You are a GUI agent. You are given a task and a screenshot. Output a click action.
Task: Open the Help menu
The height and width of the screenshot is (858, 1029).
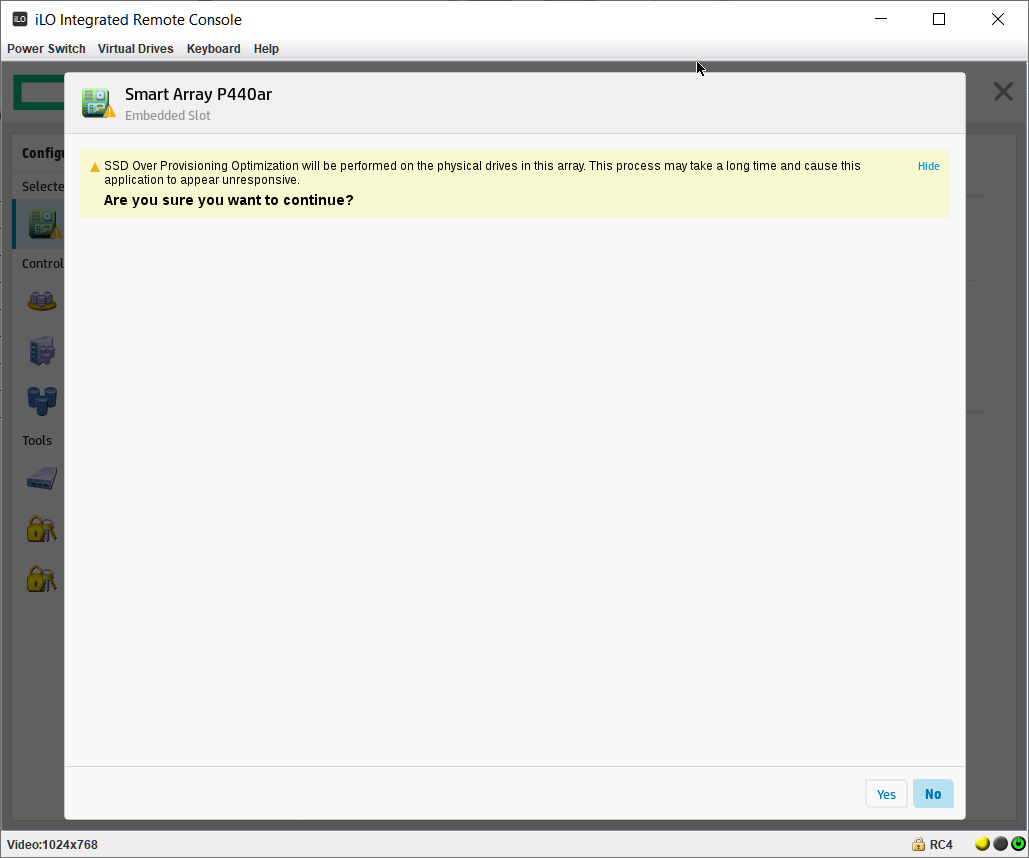click(266, 49)
